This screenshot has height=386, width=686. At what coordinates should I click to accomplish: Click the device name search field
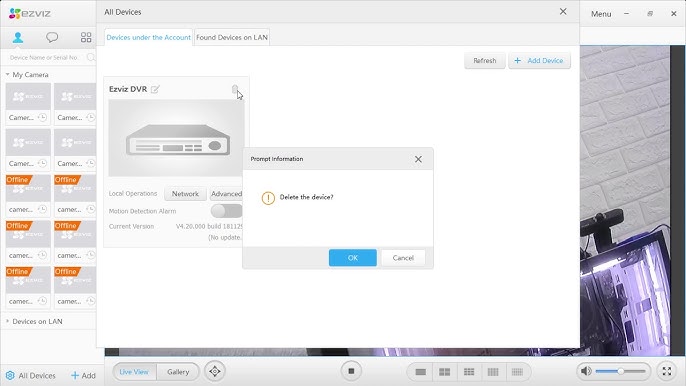pyautogui.click(x=44, y=57)
